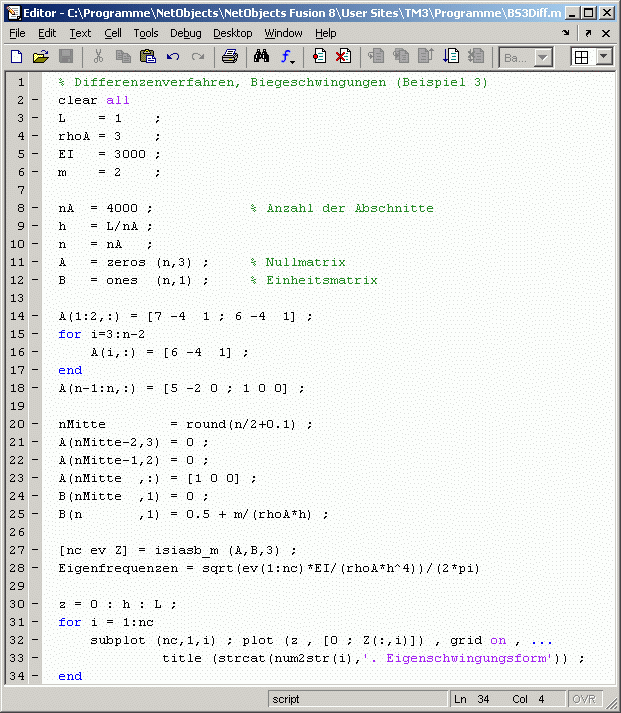Toggle breakpoint dash on line 15
The image size is (621, 713).
35,334
